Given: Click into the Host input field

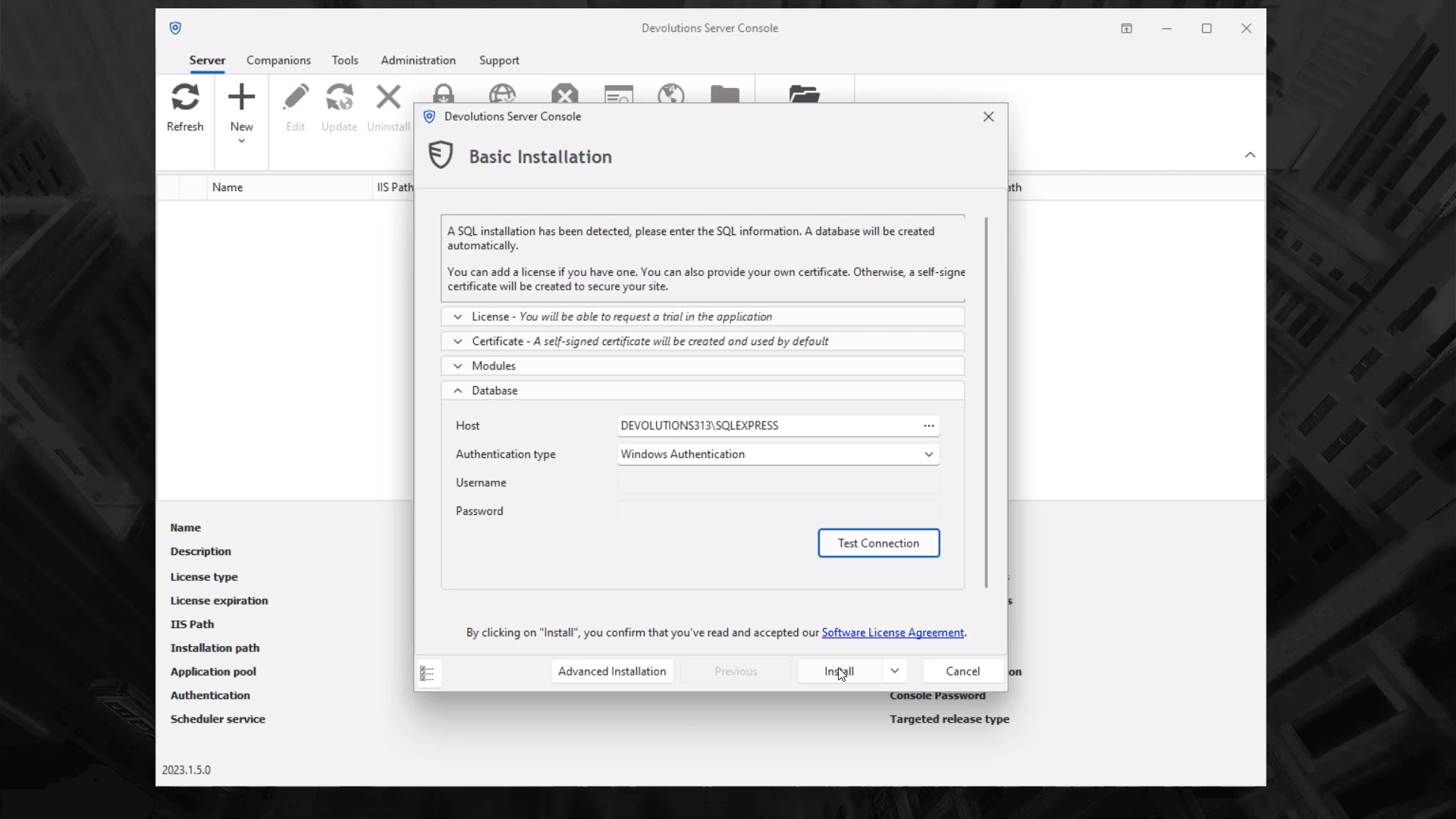Looking at the screenshot, I should click(x=766, y=426).
